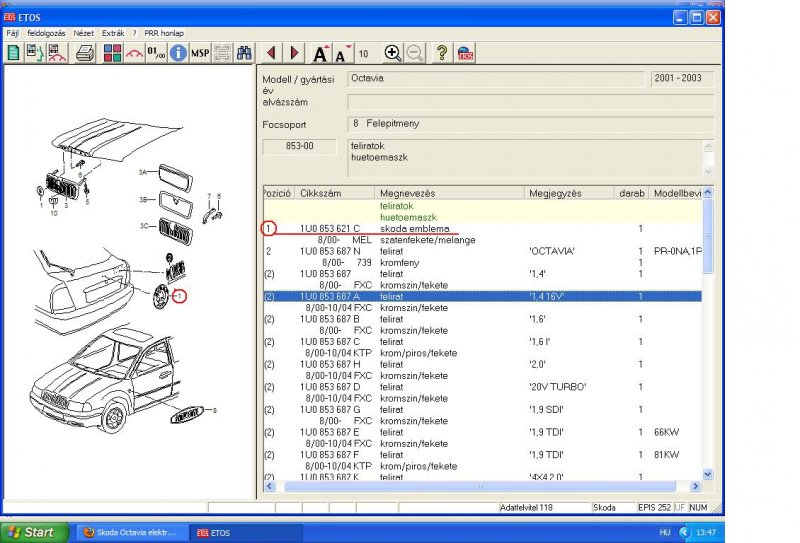
Task: Select row 1U0 853 687 C '1,6 l'
Action: point(482,341)
